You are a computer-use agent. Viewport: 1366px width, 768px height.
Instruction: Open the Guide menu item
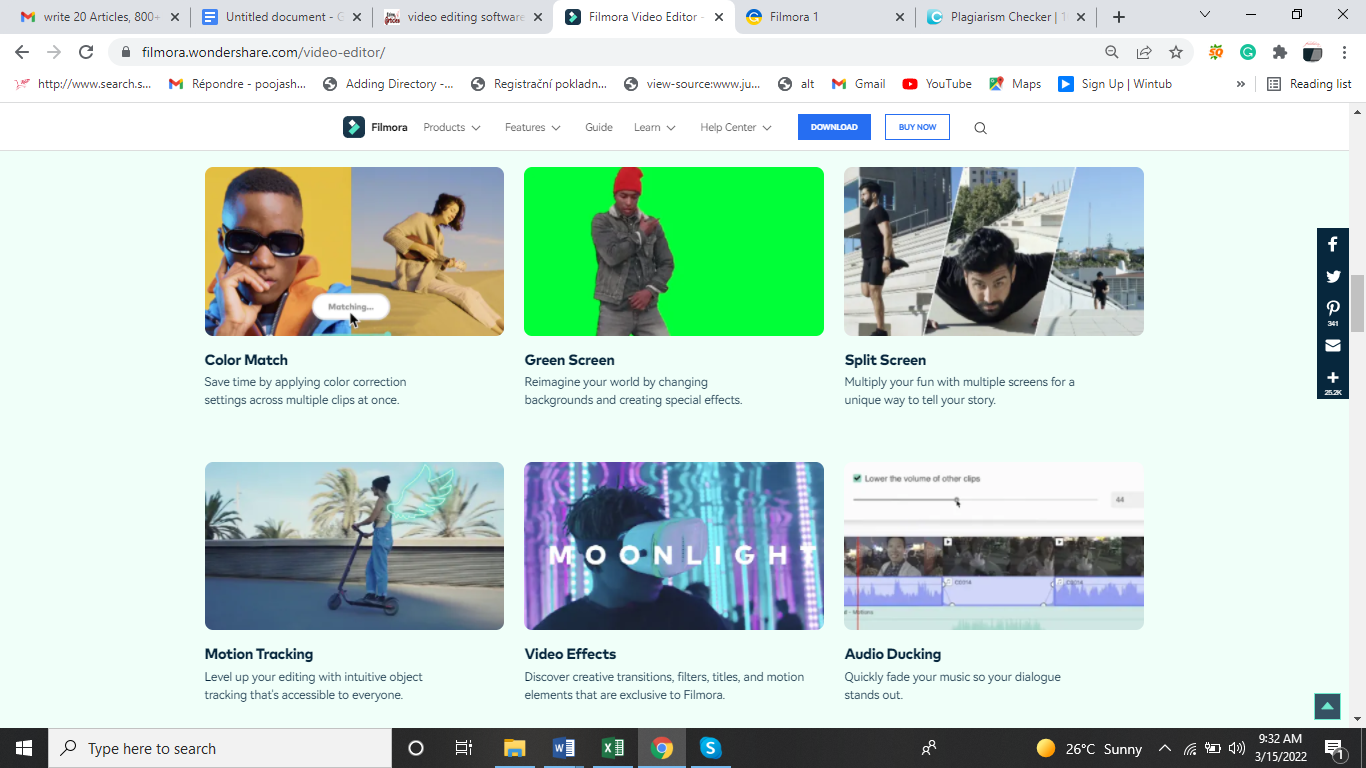(x=599, y=127)
